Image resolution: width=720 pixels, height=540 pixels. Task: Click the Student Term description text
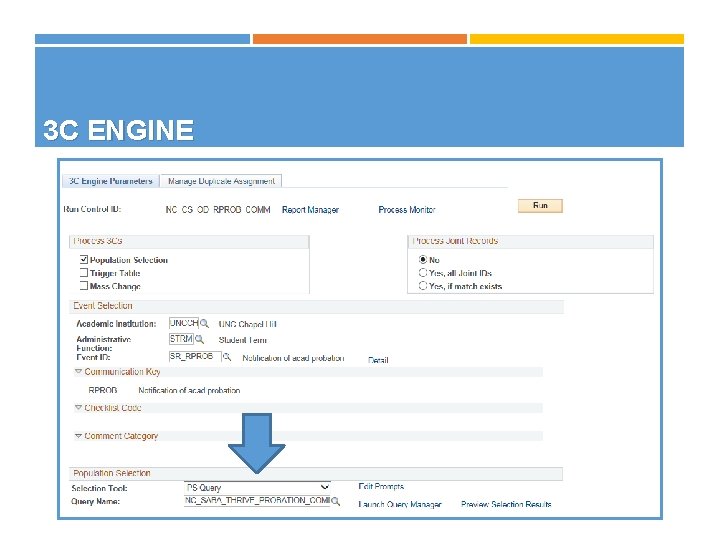243,340
